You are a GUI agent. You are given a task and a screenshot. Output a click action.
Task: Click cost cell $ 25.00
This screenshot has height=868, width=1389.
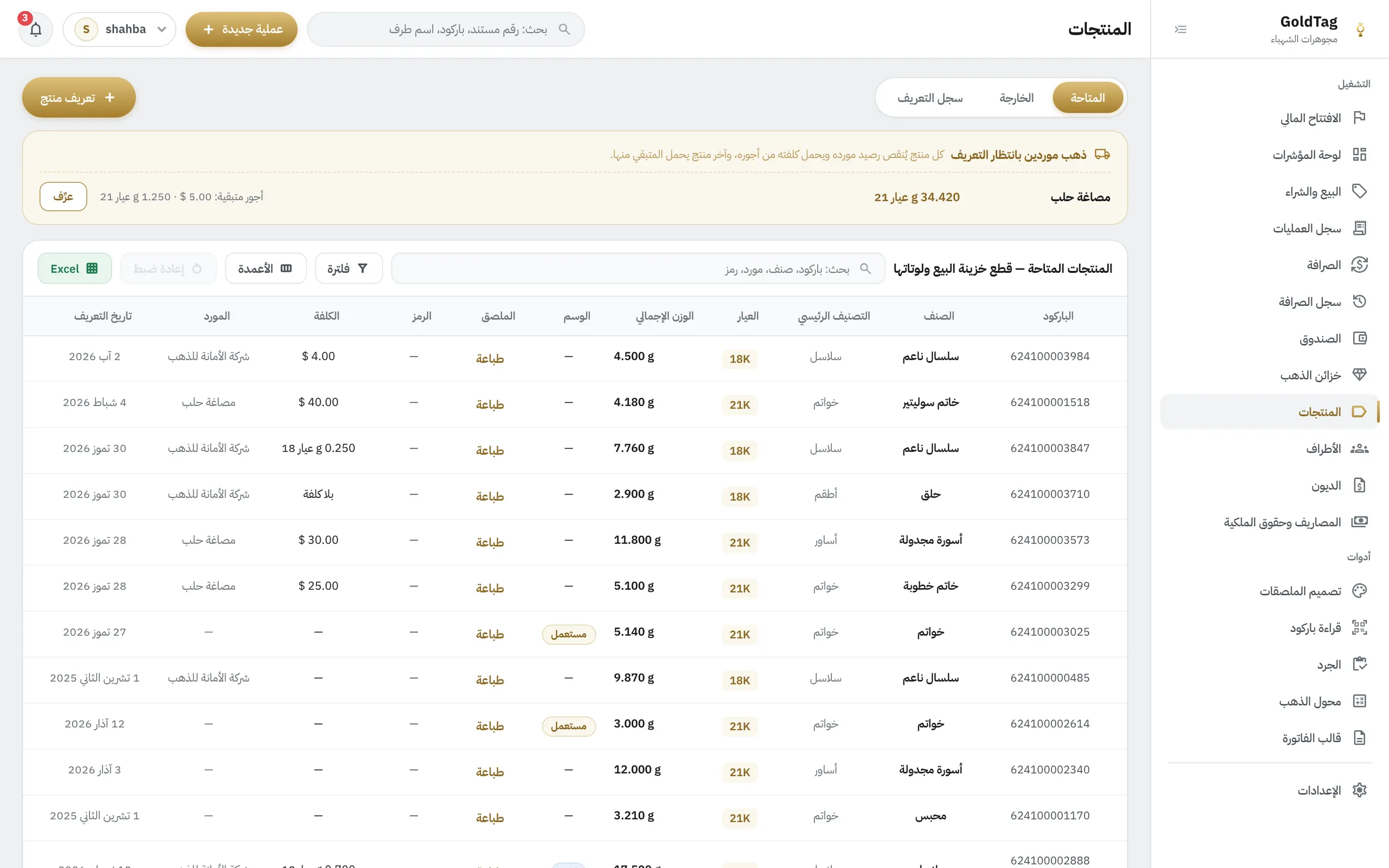318,585
